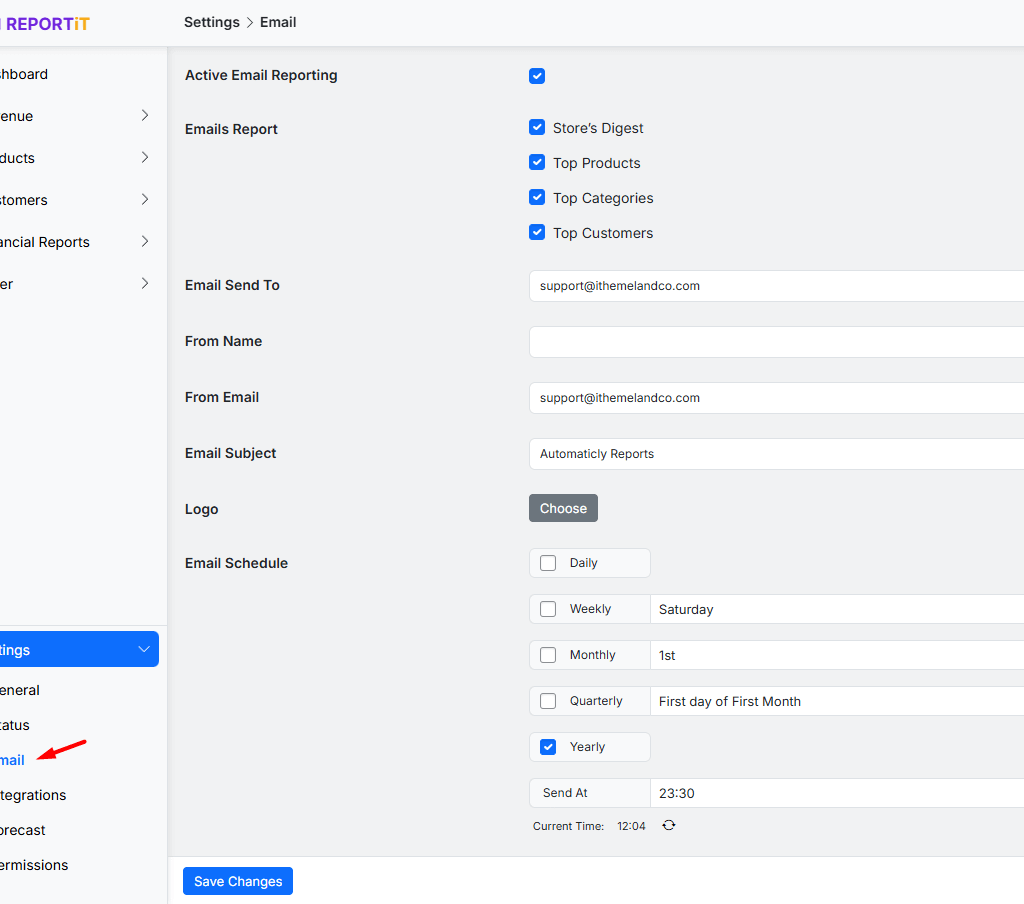Check the Weekly schedule checkbox

coord(548,609)
